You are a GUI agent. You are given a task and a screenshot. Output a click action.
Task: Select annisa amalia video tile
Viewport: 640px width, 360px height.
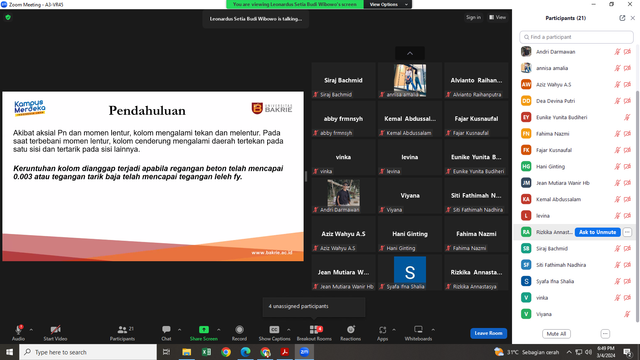pos(410,80)
